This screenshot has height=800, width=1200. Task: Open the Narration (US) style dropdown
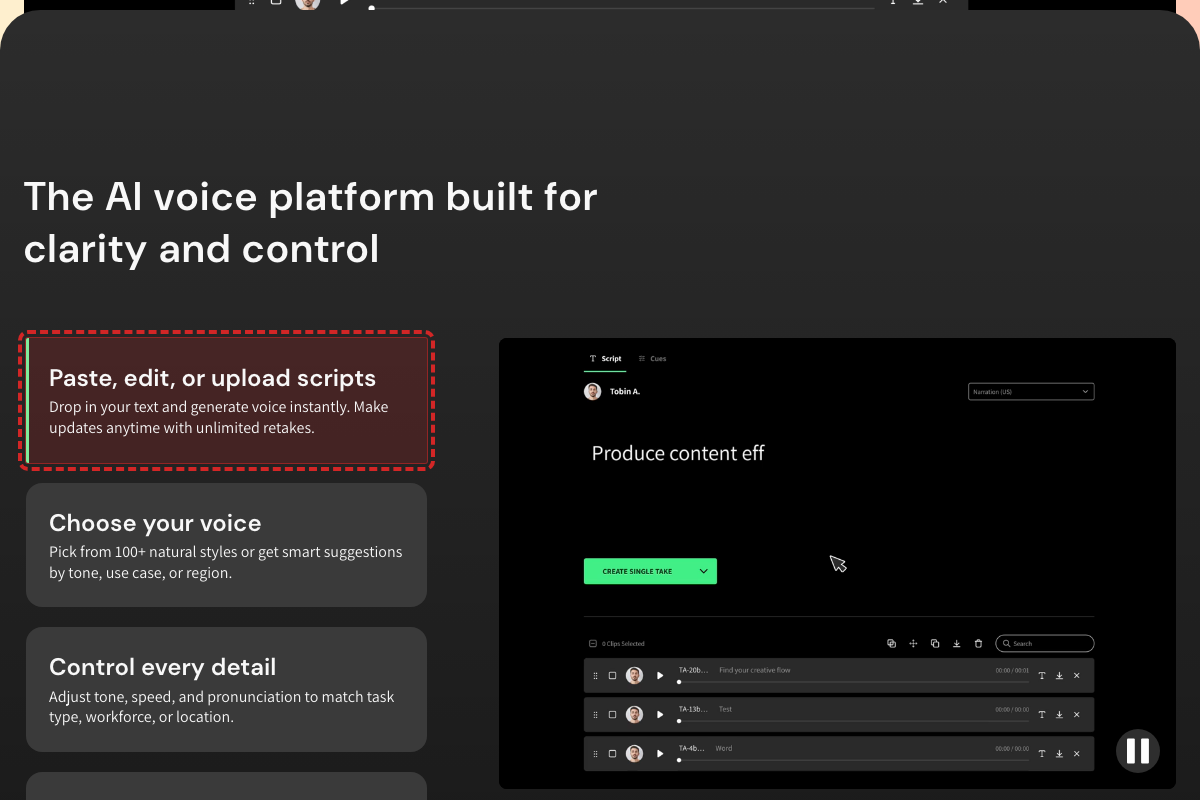pyautogui.click(x=1031, y=392)
